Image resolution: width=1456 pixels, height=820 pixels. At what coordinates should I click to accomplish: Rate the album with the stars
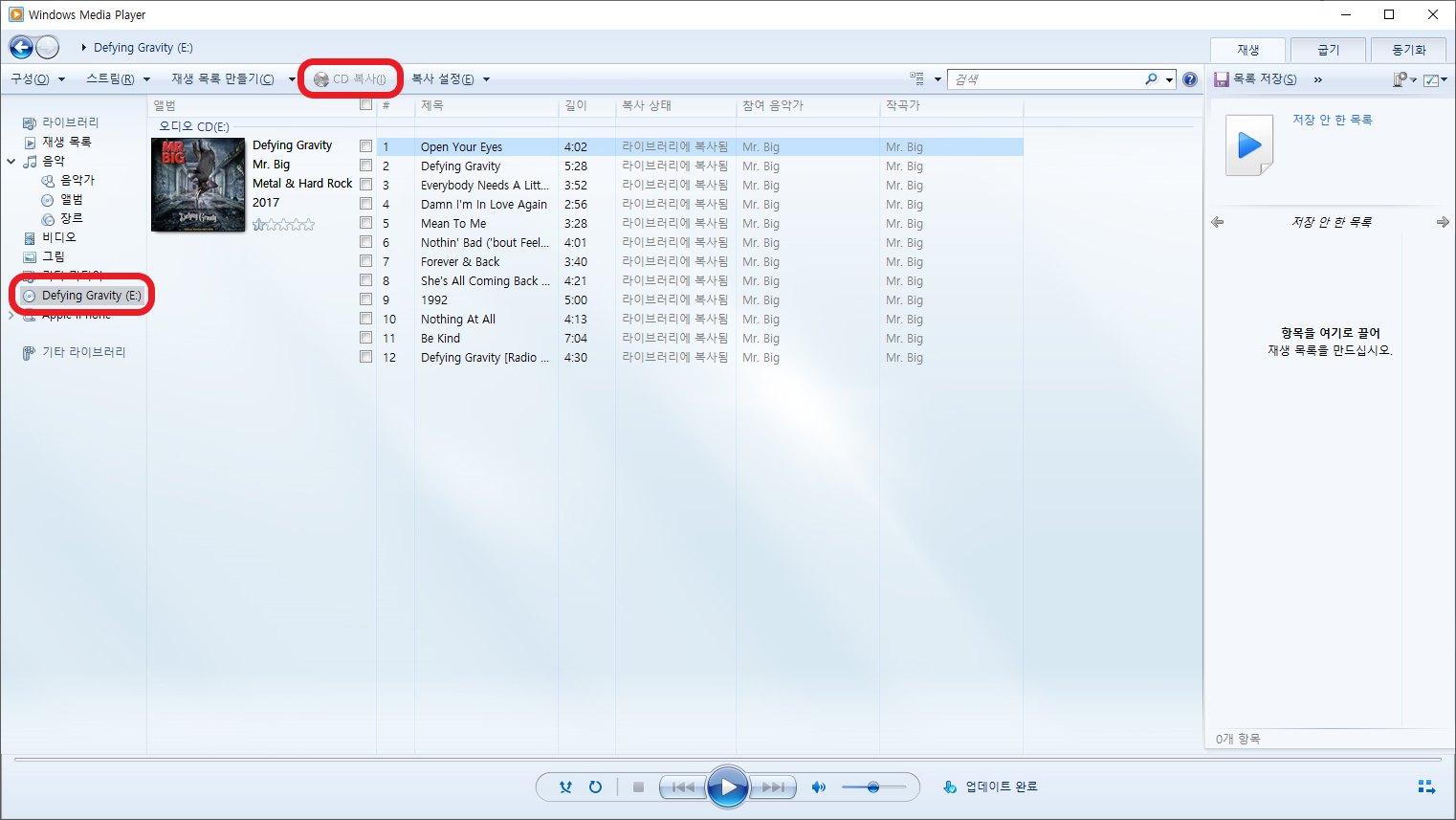point(283,225)
